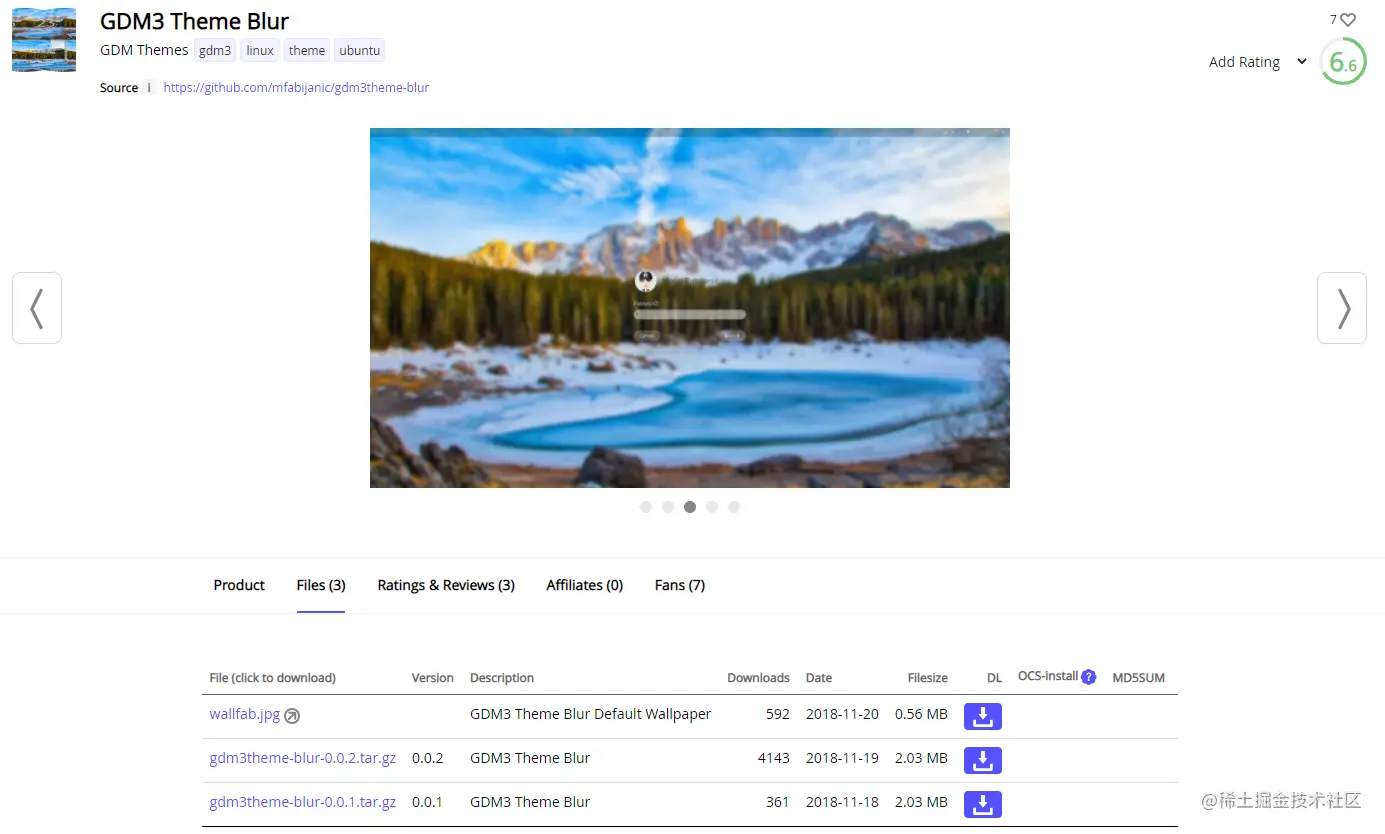Image resolution: width=1385 pixels, height=834 pixels.
Task: Click the 2018-11-19 date cell
Action: pos(842,758)
